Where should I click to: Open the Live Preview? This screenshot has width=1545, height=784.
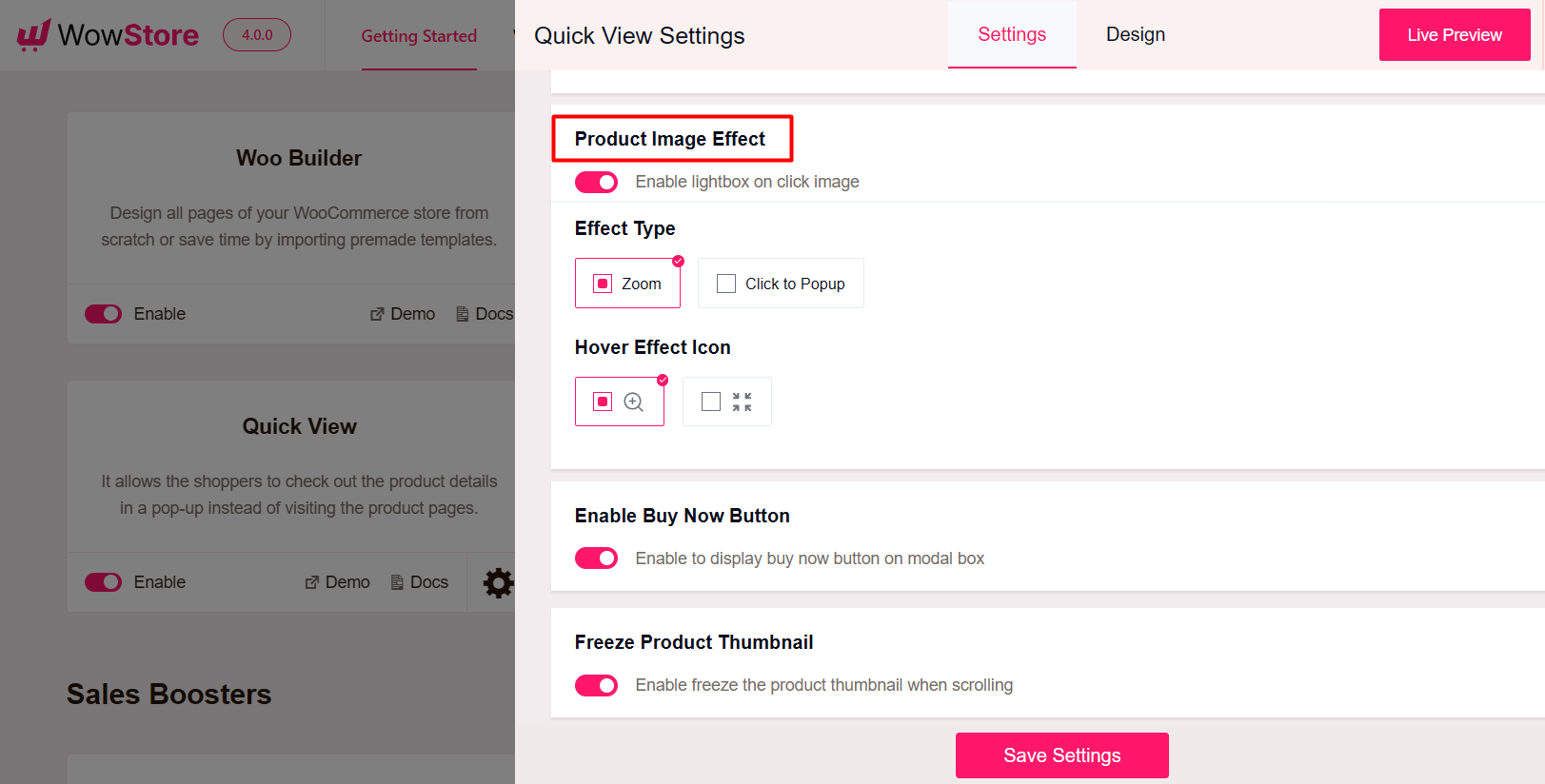tap(1454, 34)
